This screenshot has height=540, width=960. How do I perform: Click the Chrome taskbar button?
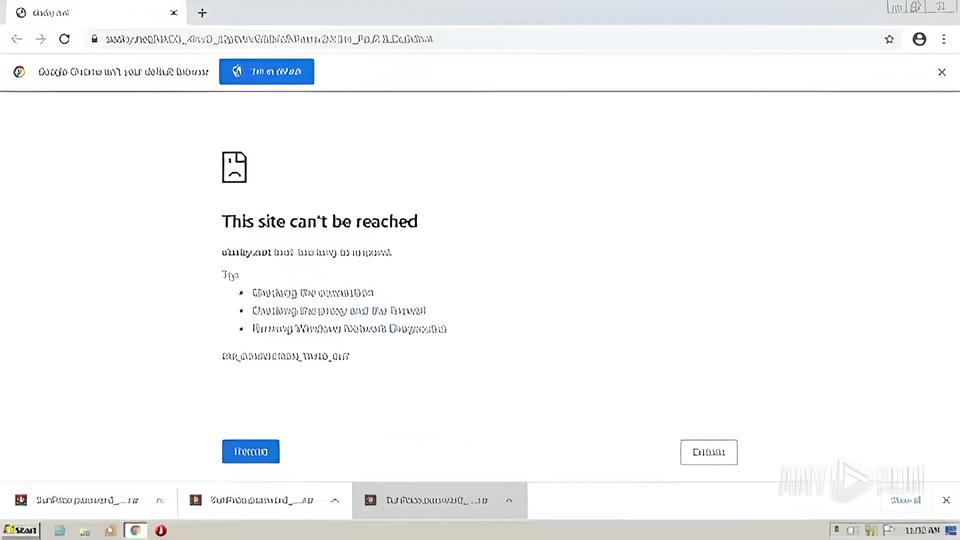point(135,531)
